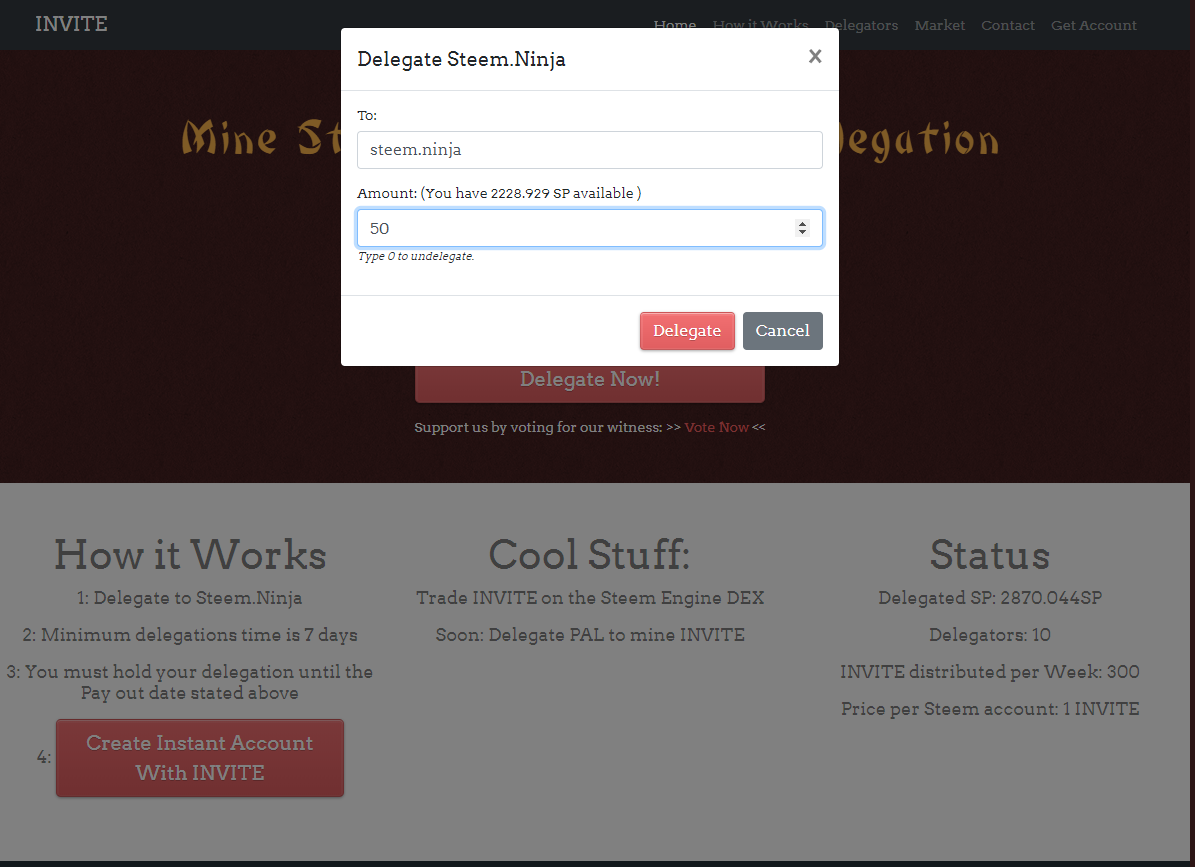The width and height of the screenshot is (1195, 867).
Task: Open the Home nav item
Action: [674, 25]
